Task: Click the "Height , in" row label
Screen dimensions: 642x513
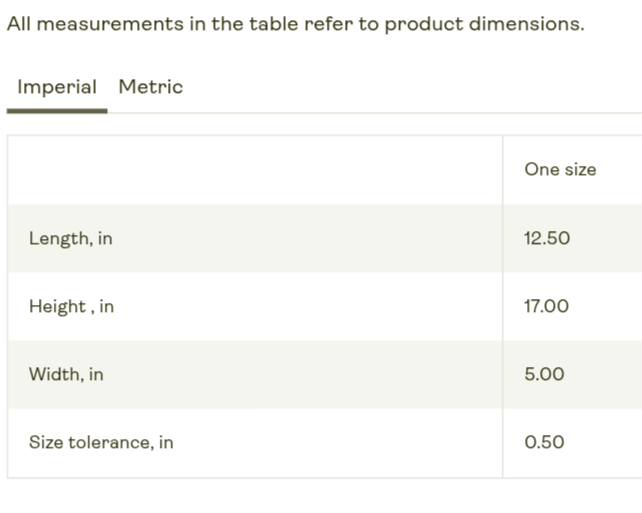Action: pos(71,307)
